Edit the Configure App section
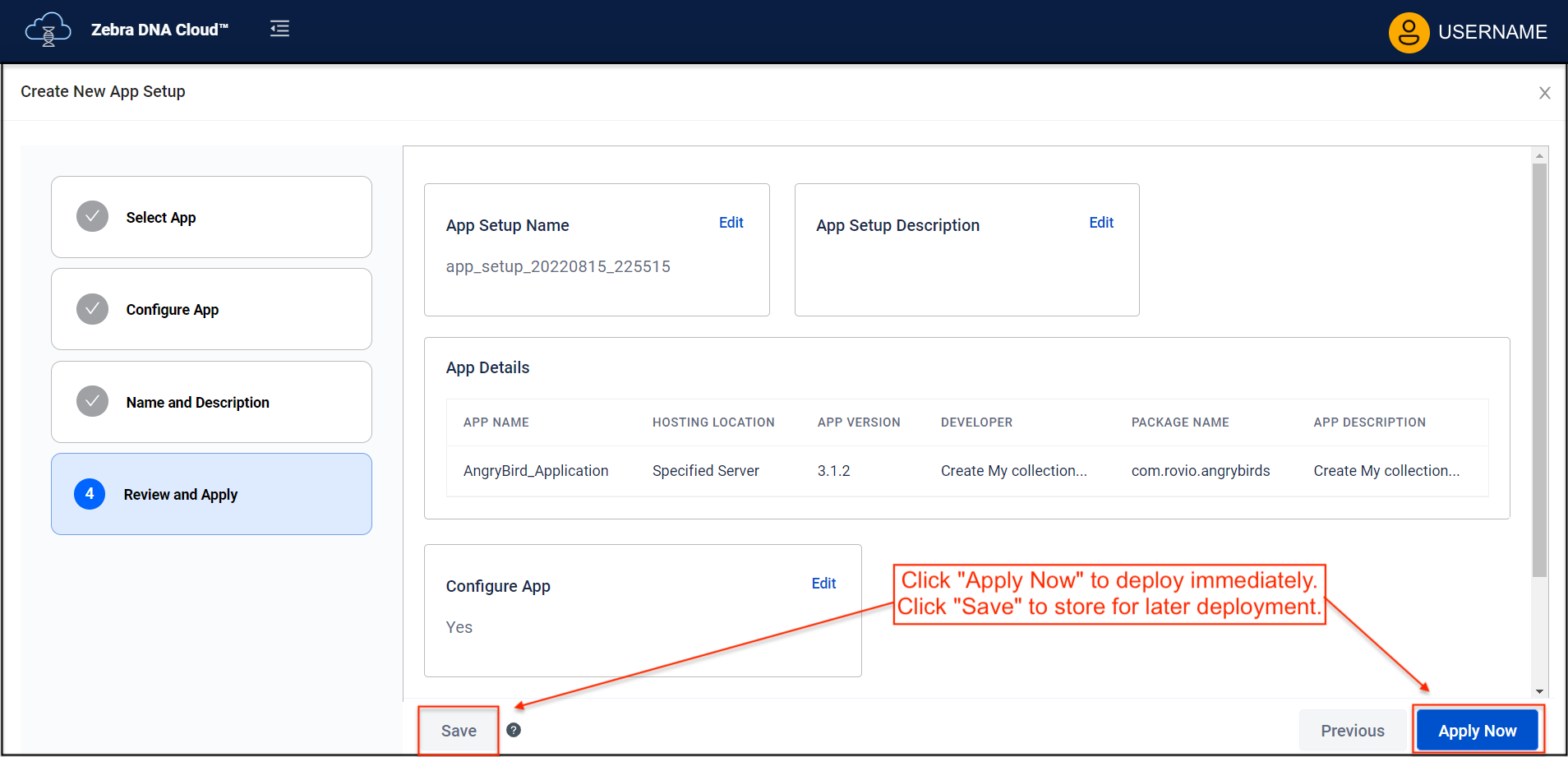This screenshot has width=1568, height=757. tap(823, 584)
